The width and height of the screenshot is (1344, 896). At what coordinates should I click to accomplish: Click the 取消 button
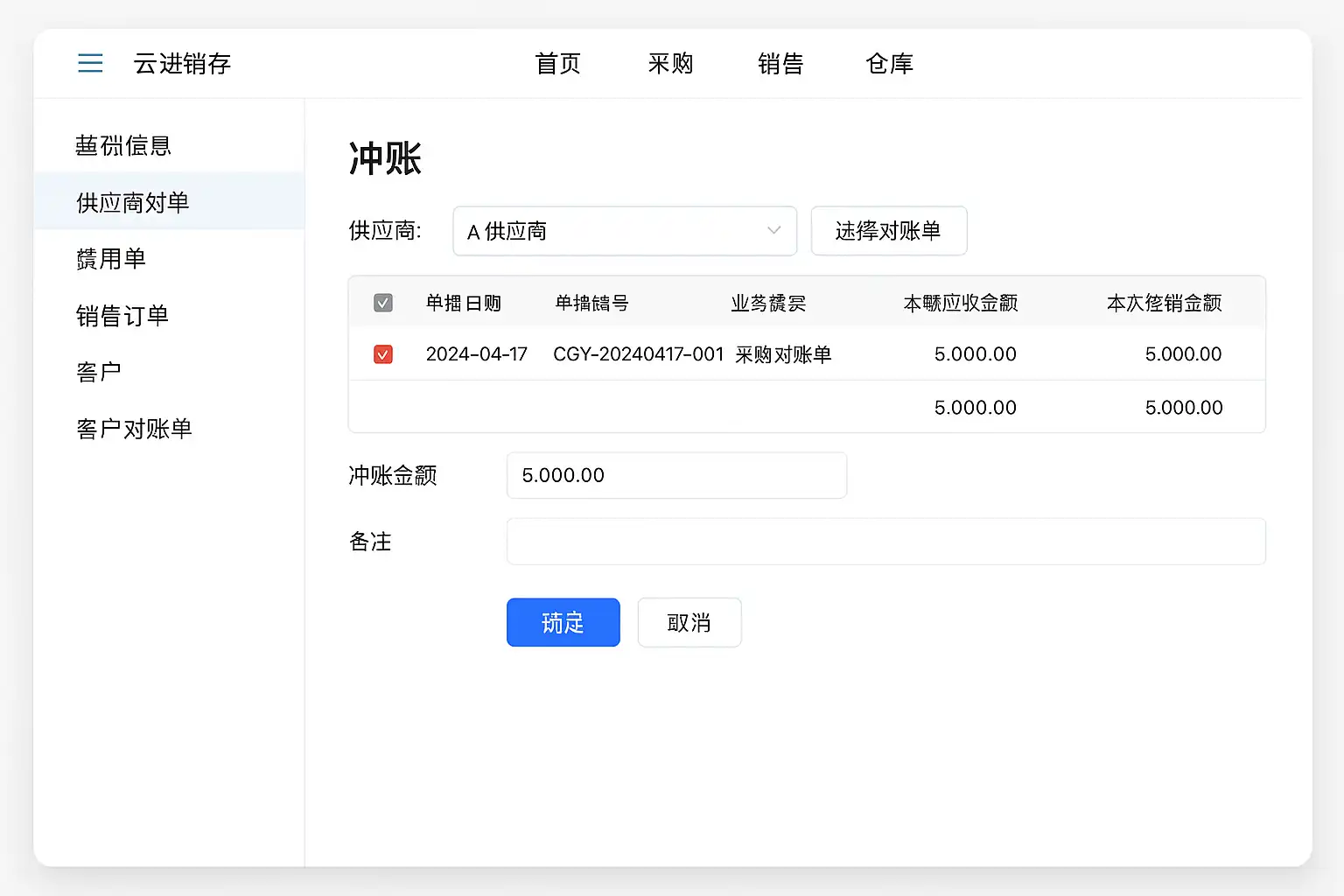click(x=689, y=623)
